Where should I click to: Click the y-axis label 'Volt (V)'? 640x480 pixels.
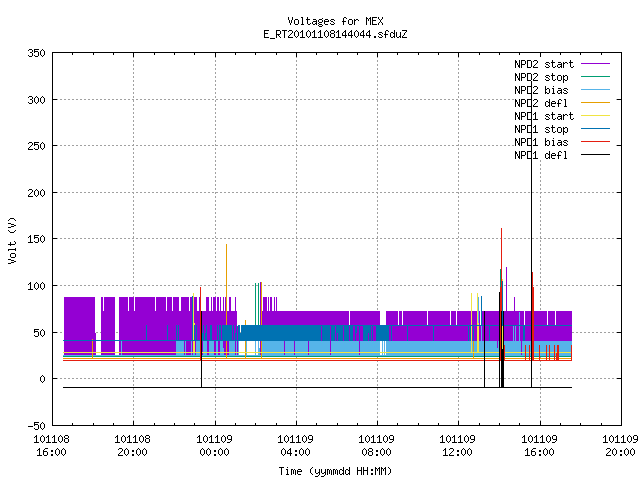[x=12, y=240]
